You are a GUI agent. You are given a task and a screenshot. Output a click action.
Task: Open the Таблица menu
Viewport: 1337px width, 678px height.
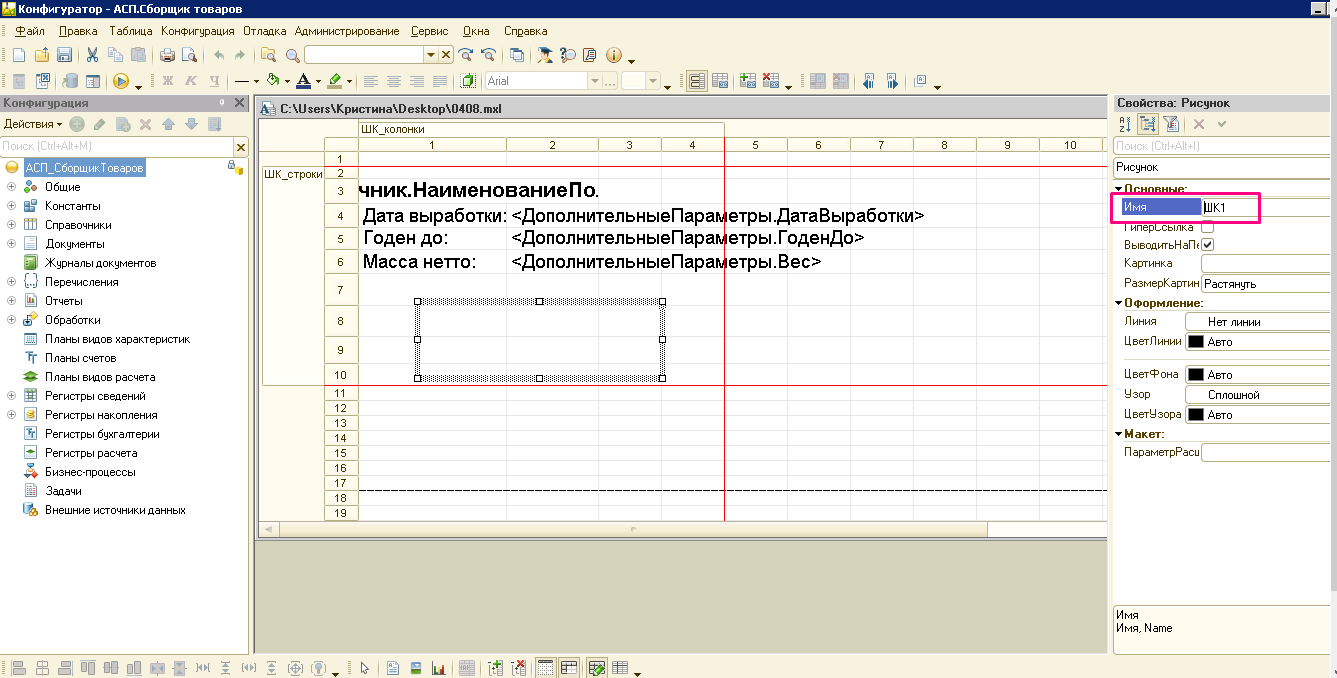131,31
